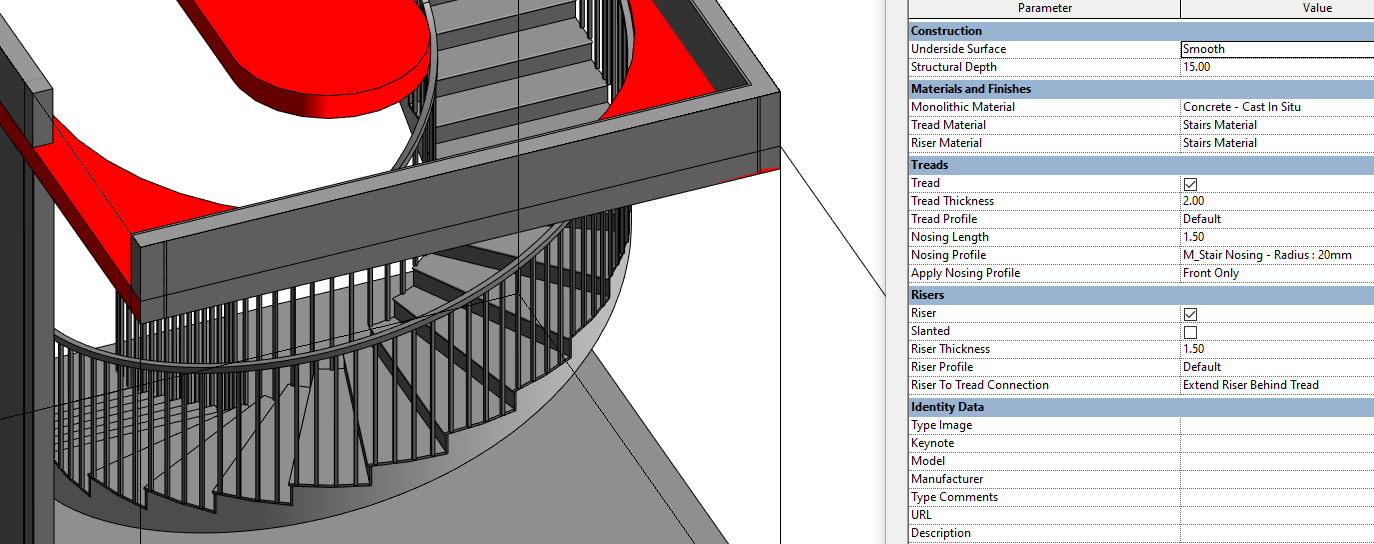Viewport: 1374px width, 544px height.
Task: Click the Tread Thickness value 2.00
Action: 1277,201
